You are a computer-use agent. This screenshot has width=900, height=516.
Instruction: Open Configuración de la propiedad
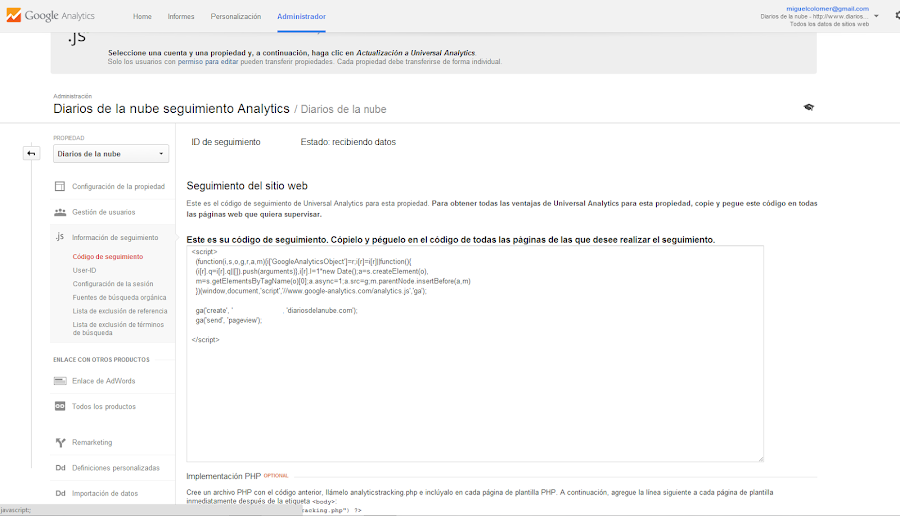pos(118,187)
